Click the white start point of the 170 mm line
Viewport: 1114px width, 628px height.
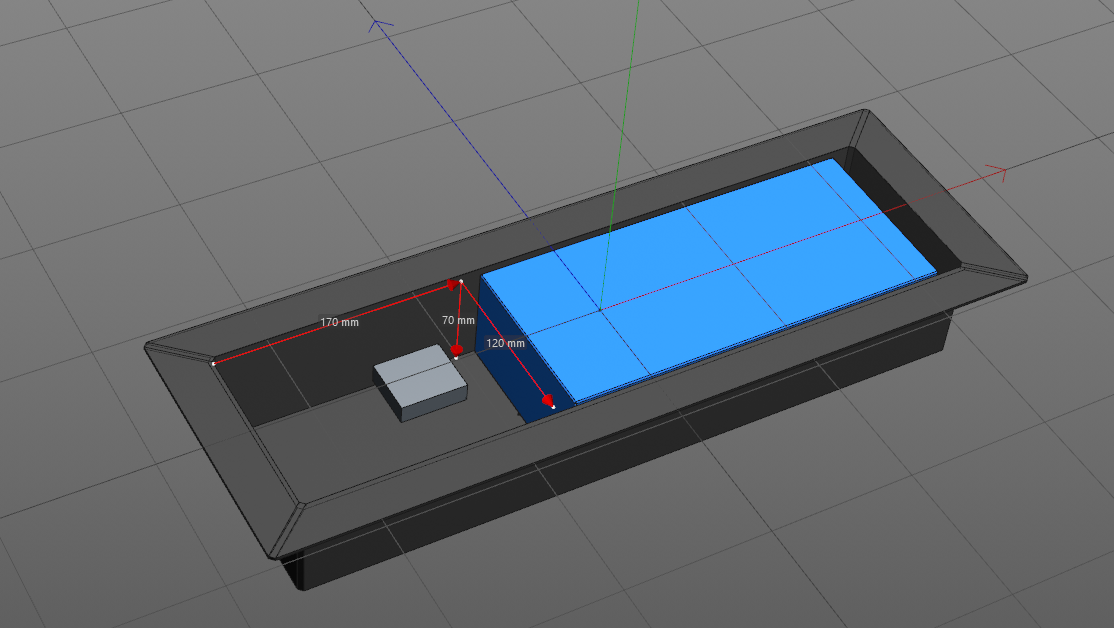click(213, 364)
